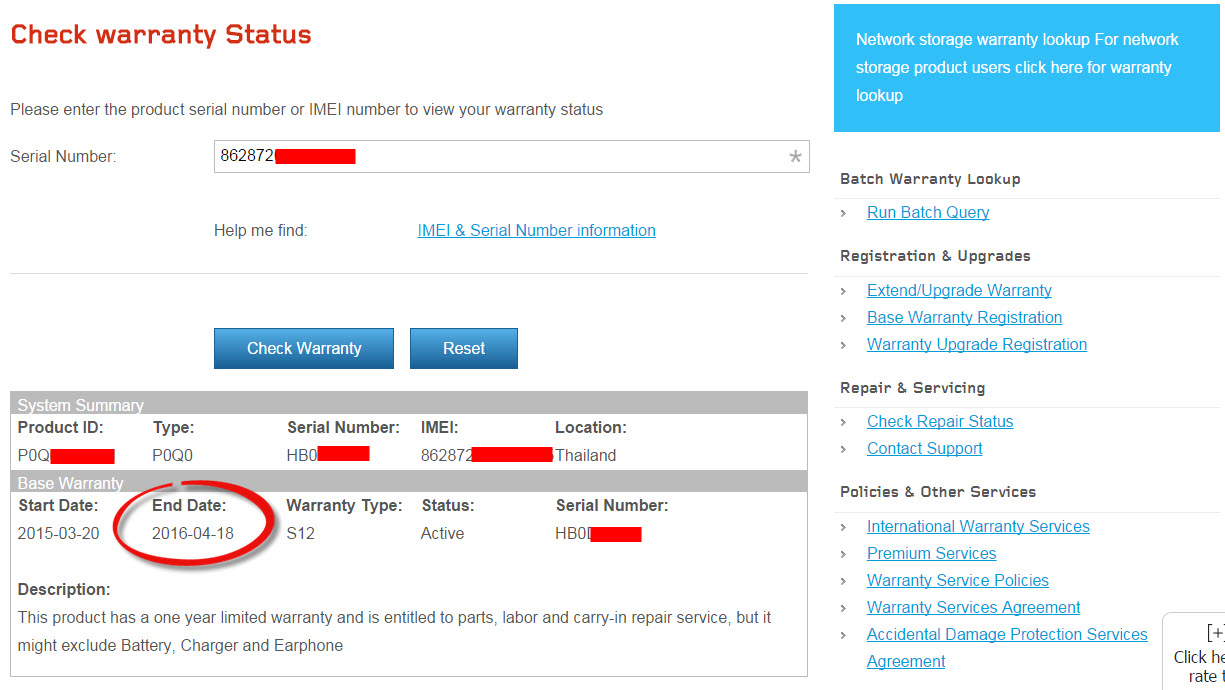Click the Contact Support link
Screen dimensions: 1225x690
click(x=924, y=448)
